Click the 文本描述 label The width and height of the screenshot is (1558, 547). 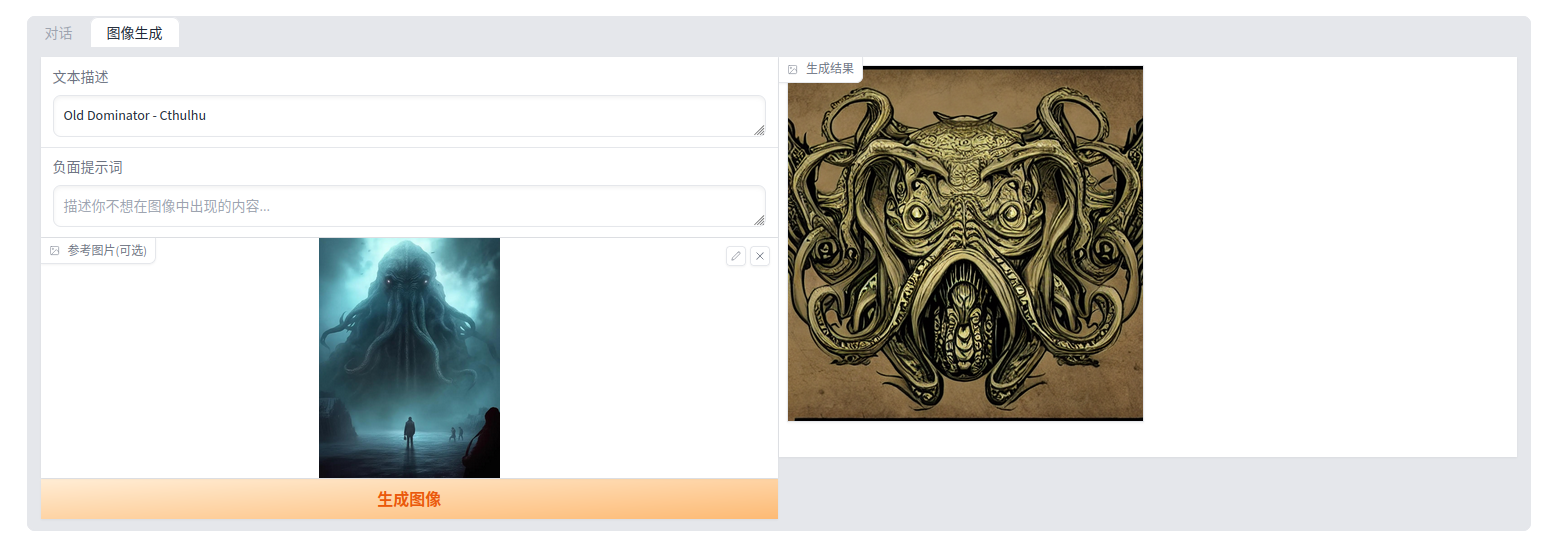tap(81, 77)
